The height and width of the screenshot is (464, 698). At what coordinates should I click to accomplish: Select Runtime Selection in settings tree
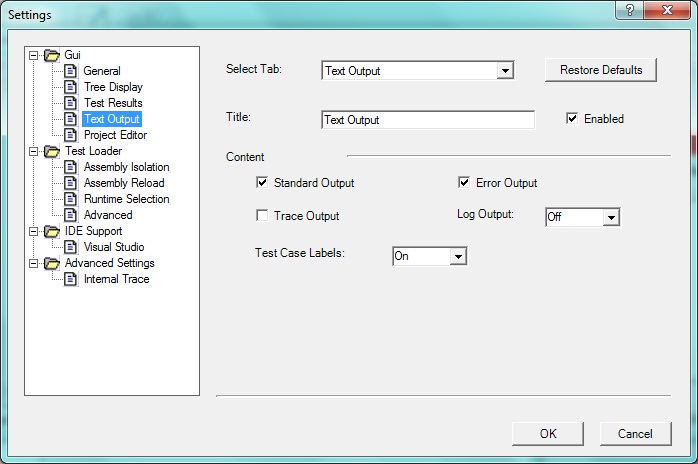[126, 199]
